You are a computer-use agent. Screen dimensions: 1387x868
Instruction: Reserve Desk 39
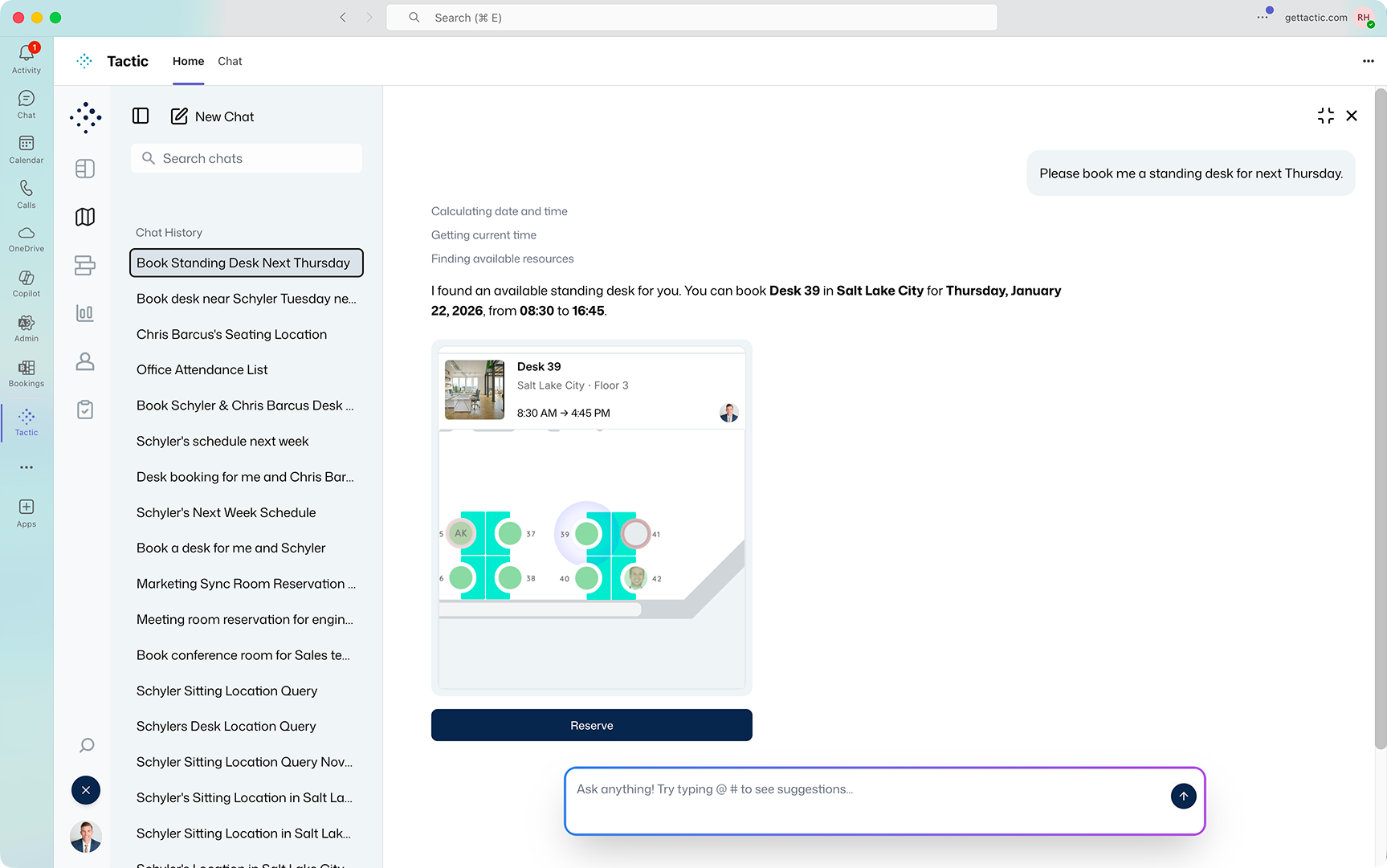coord(591,725)
